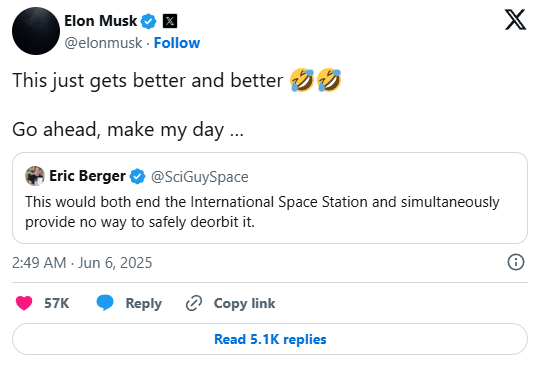The height and width of the screenshot is (368, 538).
Task: Open the 2:49 AM Jun 6, 2025 timestamp
Action: (x=82, y=263)
